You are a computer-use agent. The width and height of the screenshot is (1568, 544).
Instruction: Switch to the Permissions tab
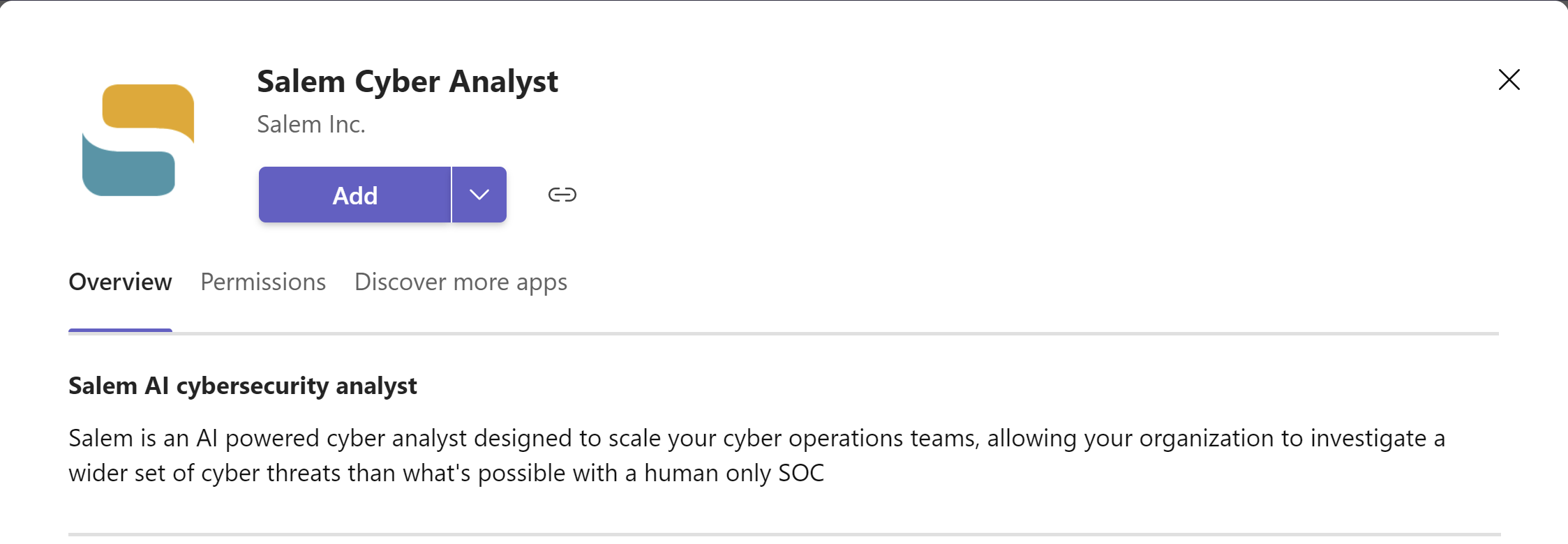(263, 282)
